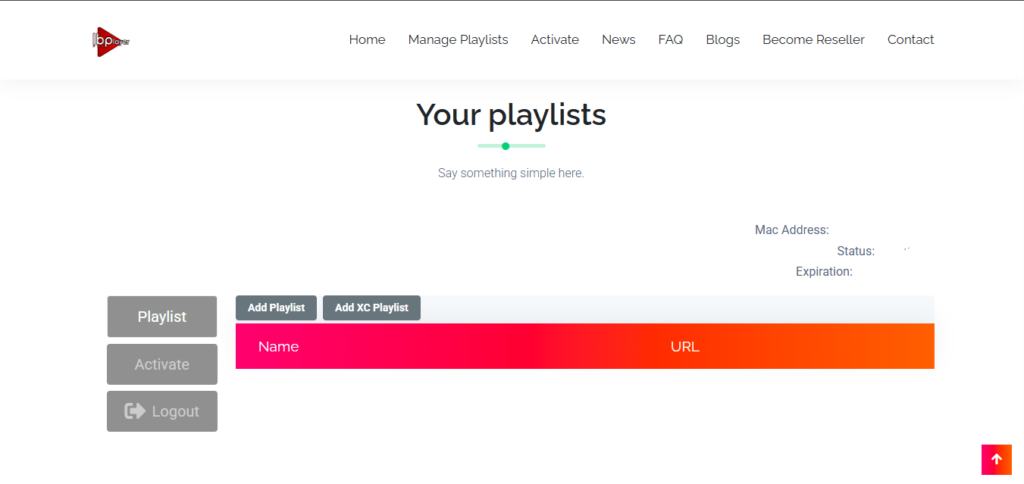Click the Name column header
1024x484 pixels.
click(x=278, y=347)
